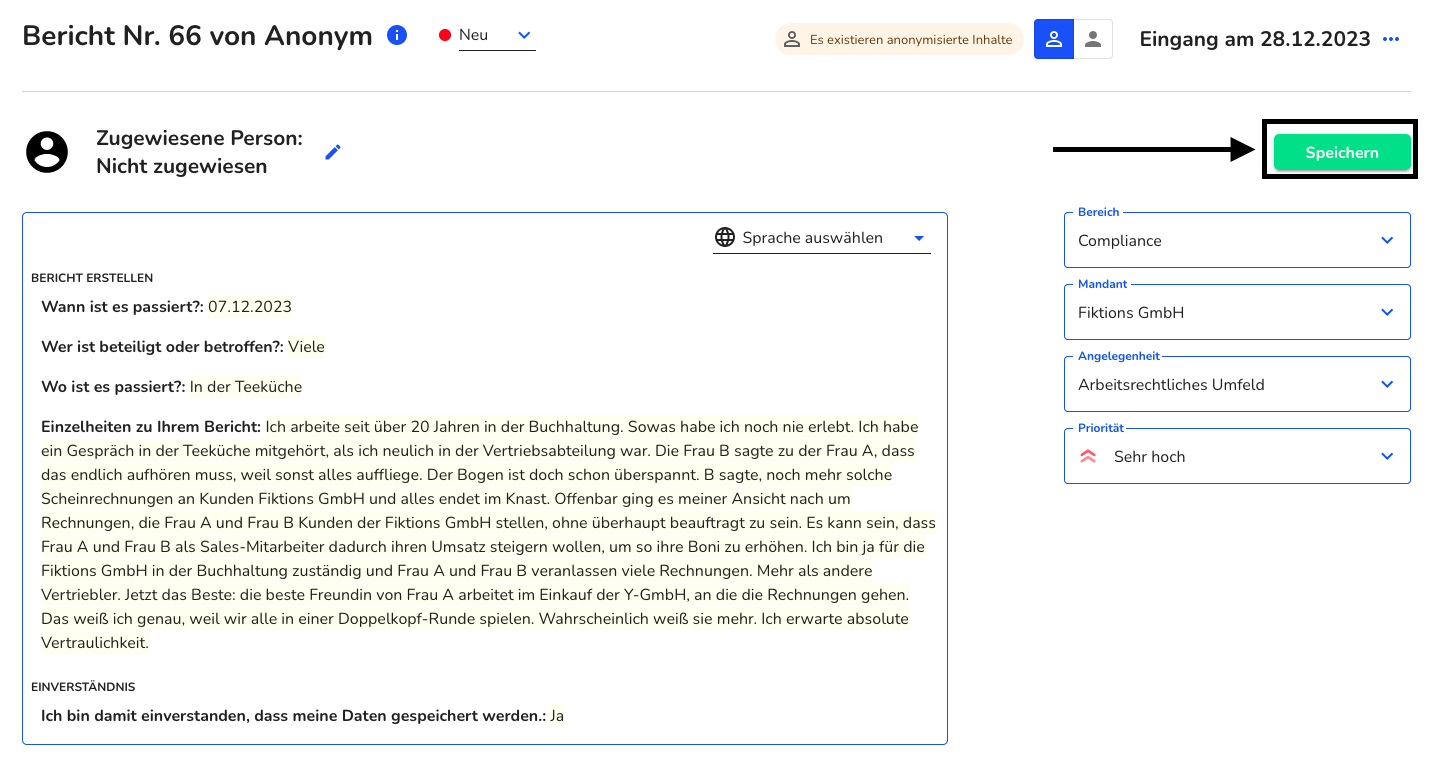Open the Neu status dropdown
This screenshot has height=763, width=1430.
point(497,36)
